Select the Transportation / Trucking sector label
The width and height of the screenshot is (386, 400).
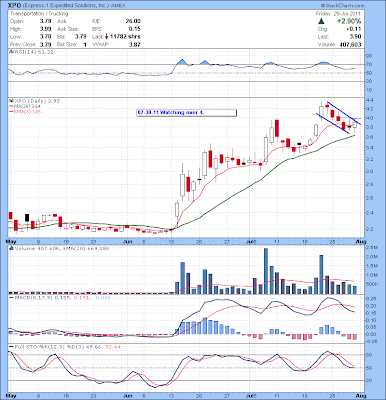[39, 14]
